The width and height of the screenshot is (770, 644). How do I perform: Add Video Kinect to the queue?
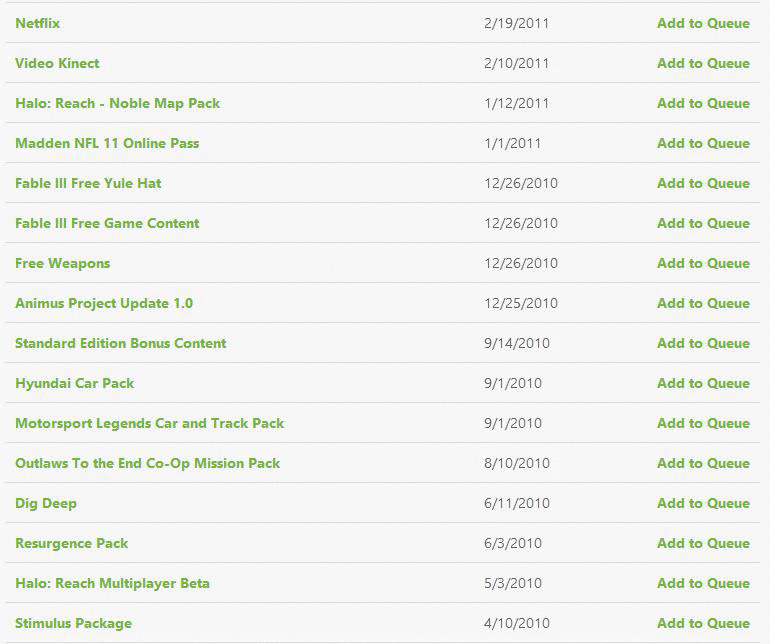pyautogui.click(x=703, y=63)
